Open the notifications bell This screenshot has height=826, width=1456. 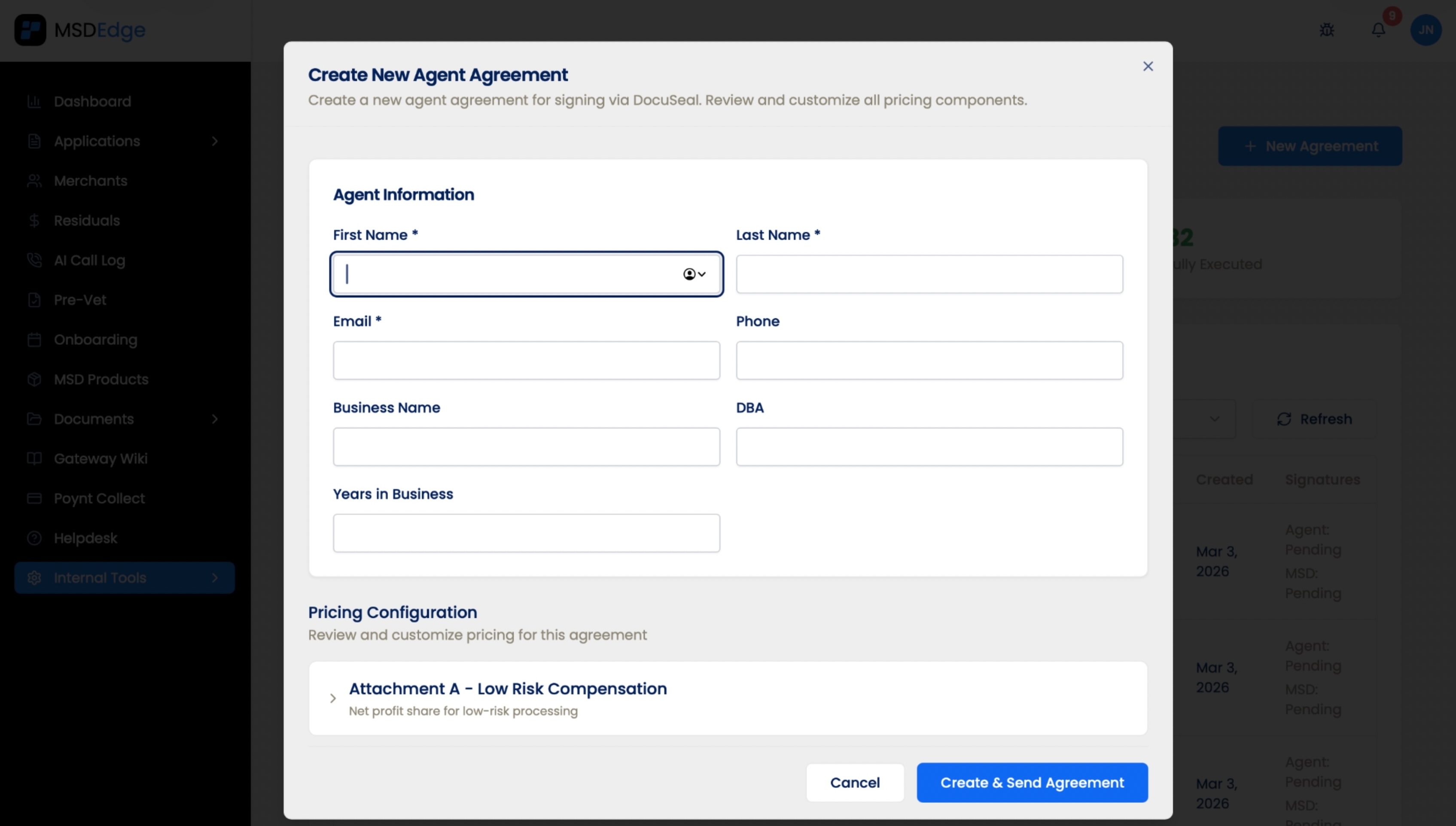tap(1378, 30)
